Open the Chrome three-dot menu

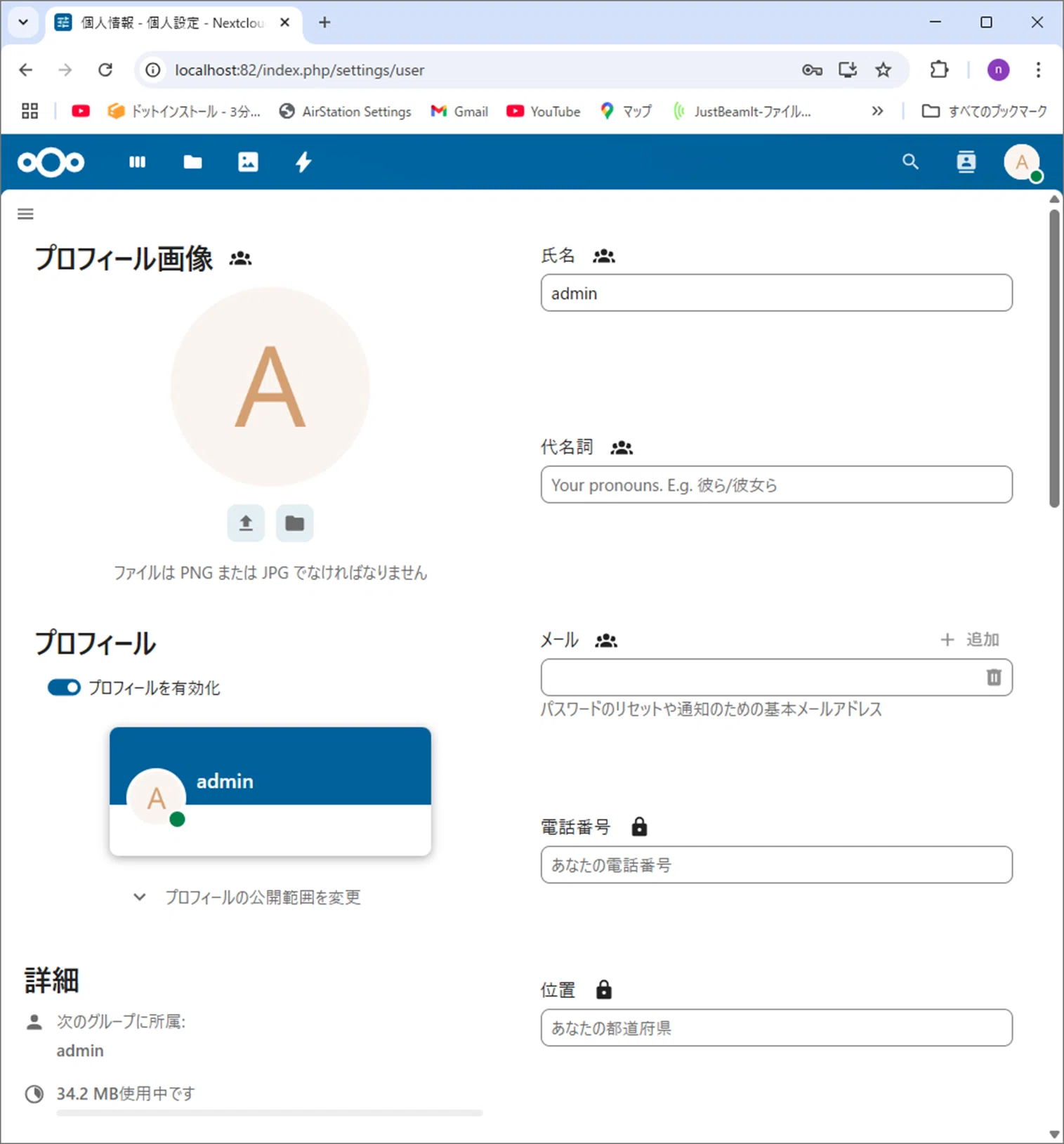tap(1038, 70)
